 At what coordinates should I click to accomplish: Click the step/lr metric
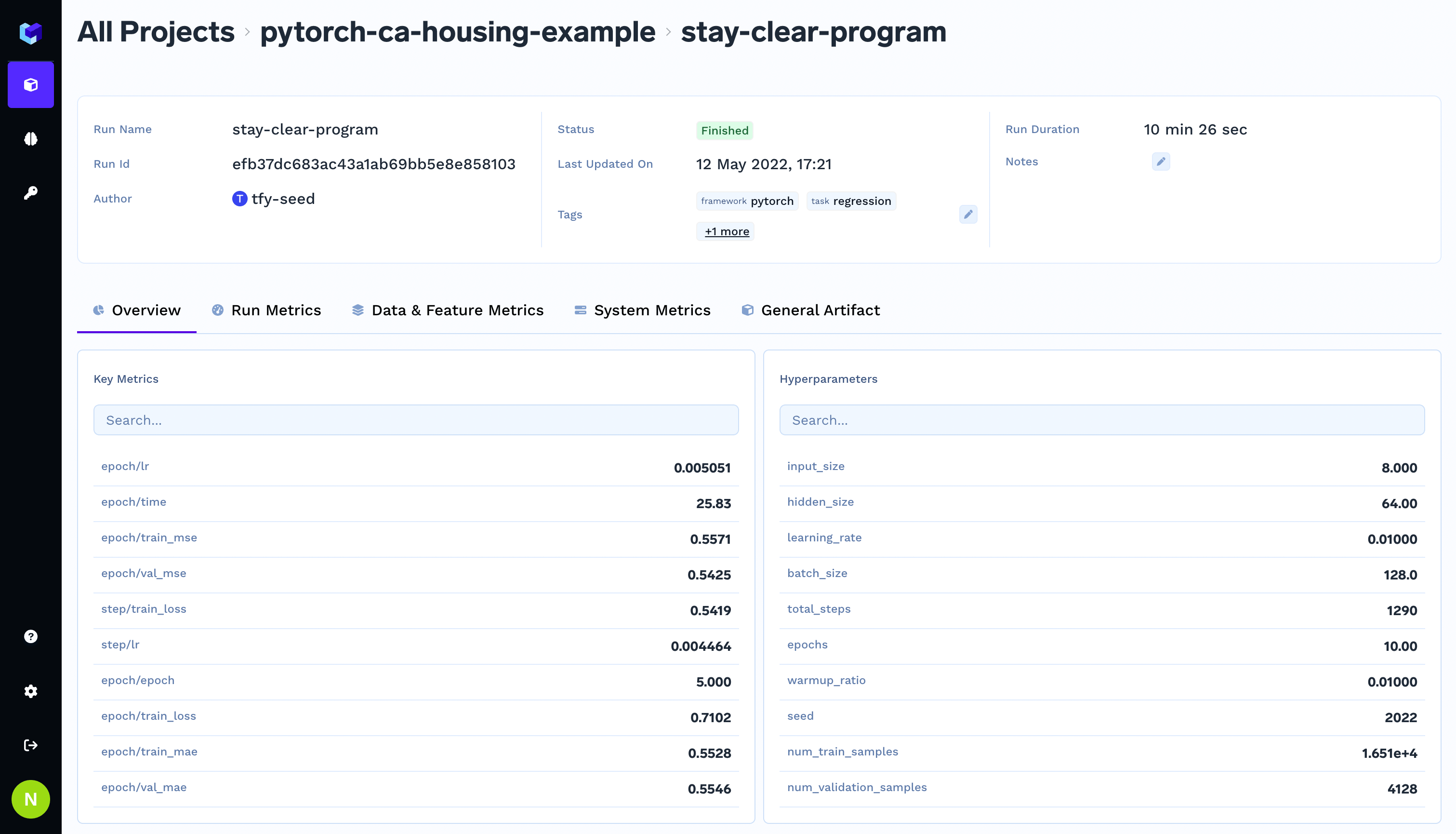click(x=416, y=646)
